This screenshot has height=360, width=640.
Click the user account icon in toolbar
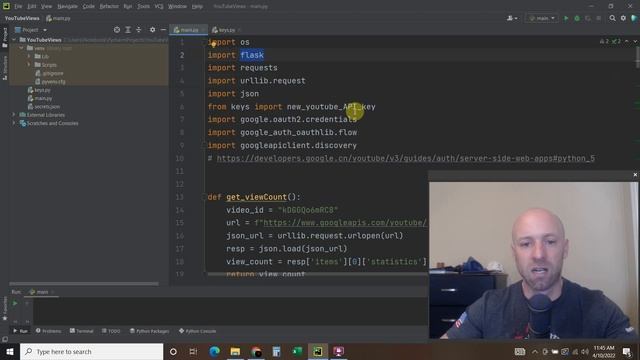pos(512,18)
